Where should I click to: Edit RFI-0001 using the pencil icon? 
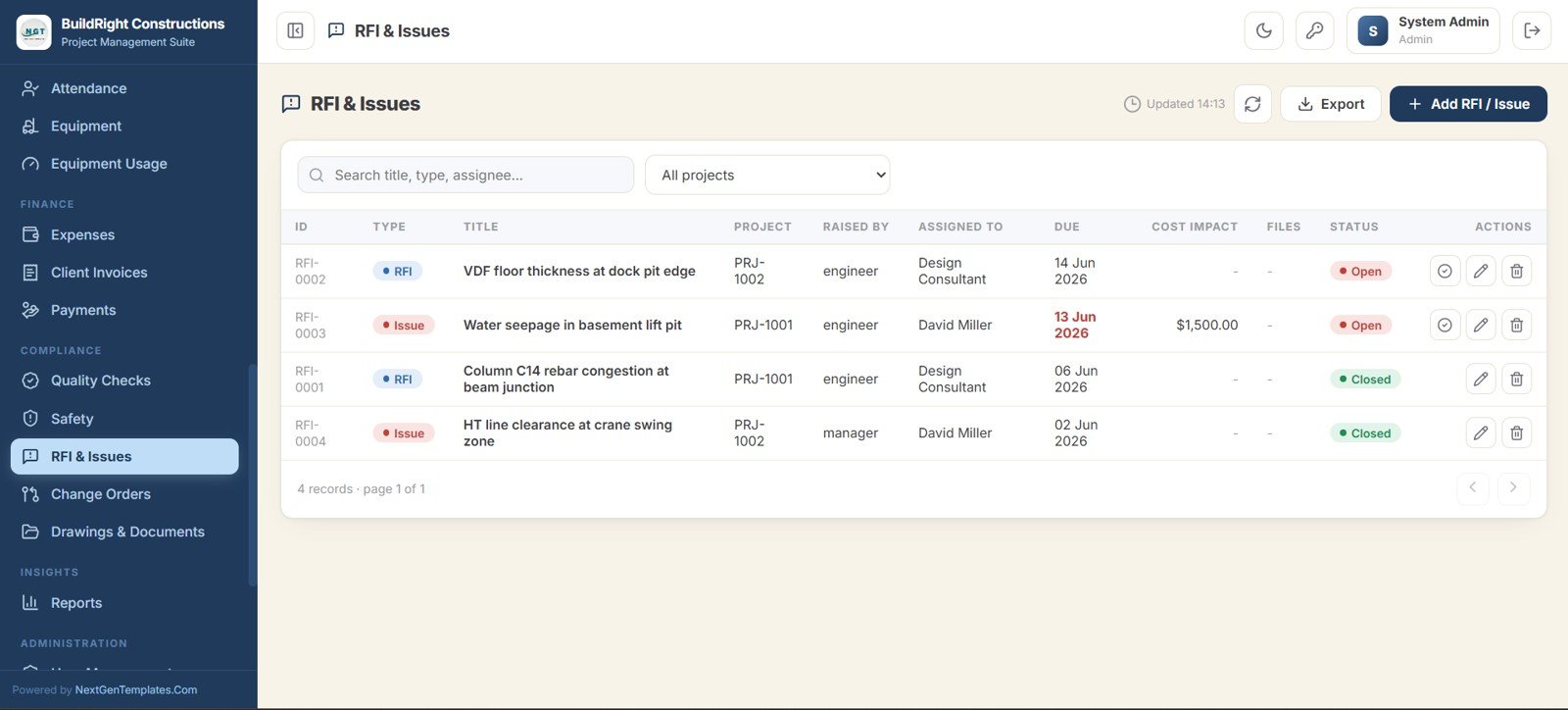[x=1481, y=379]
